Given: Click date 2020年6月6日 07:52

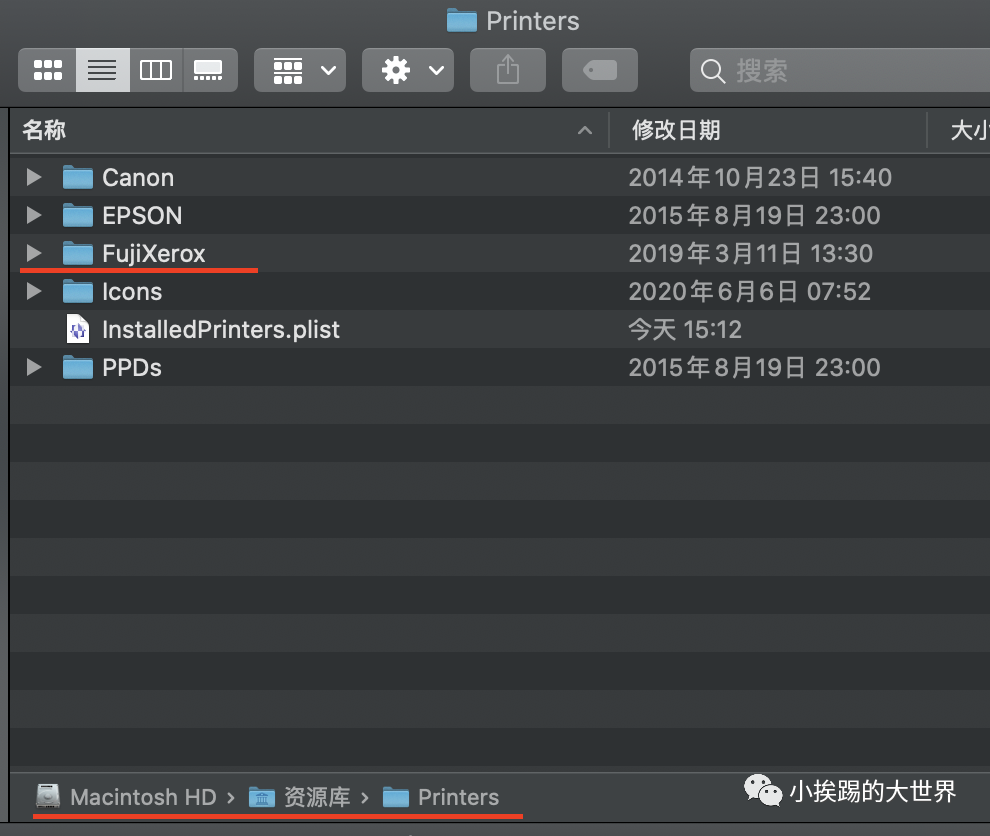Looking at the screenshot, I should click(x=749, y=291).
